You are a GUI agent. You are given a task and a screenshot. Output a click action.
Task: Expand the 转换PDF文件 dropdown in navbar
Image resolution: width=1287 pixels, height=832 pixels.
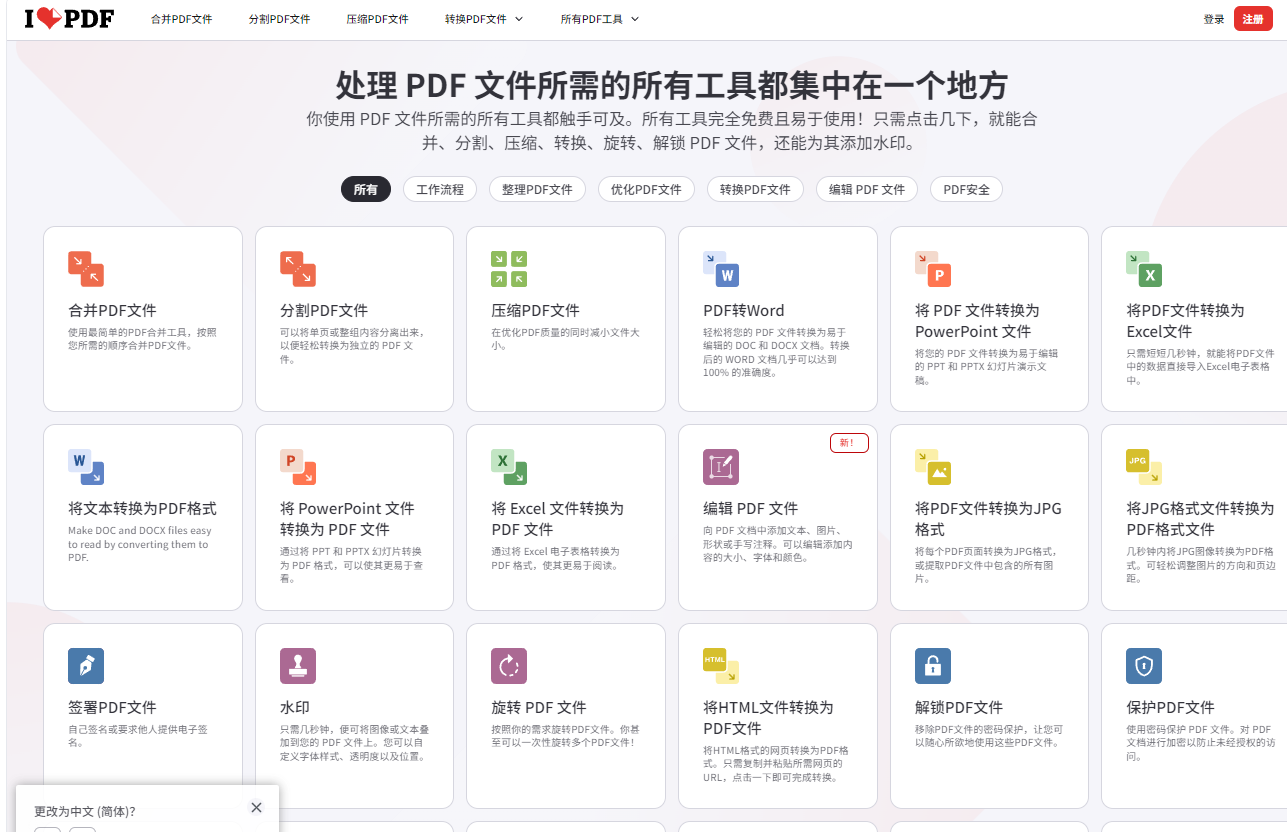[484, 19]
